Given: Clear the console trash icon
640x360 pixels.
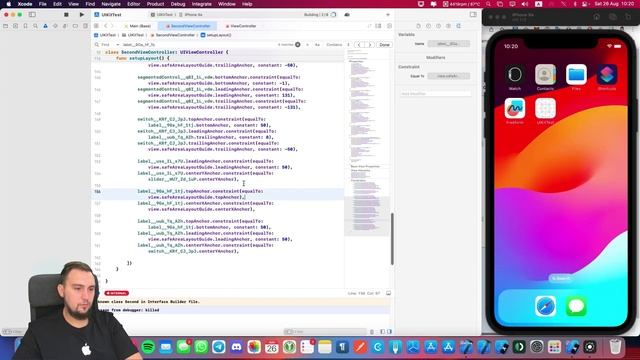Looking at the screenshot, I should (372, 331).
